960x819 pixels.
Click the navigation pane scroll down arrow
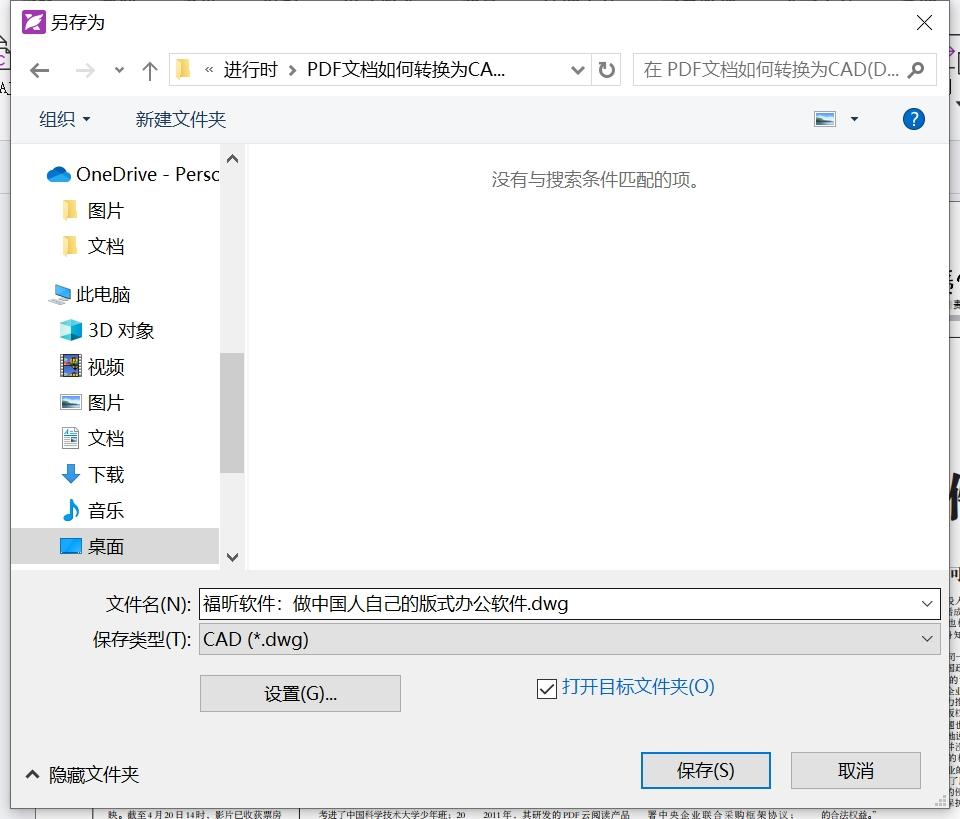[232, 556]
